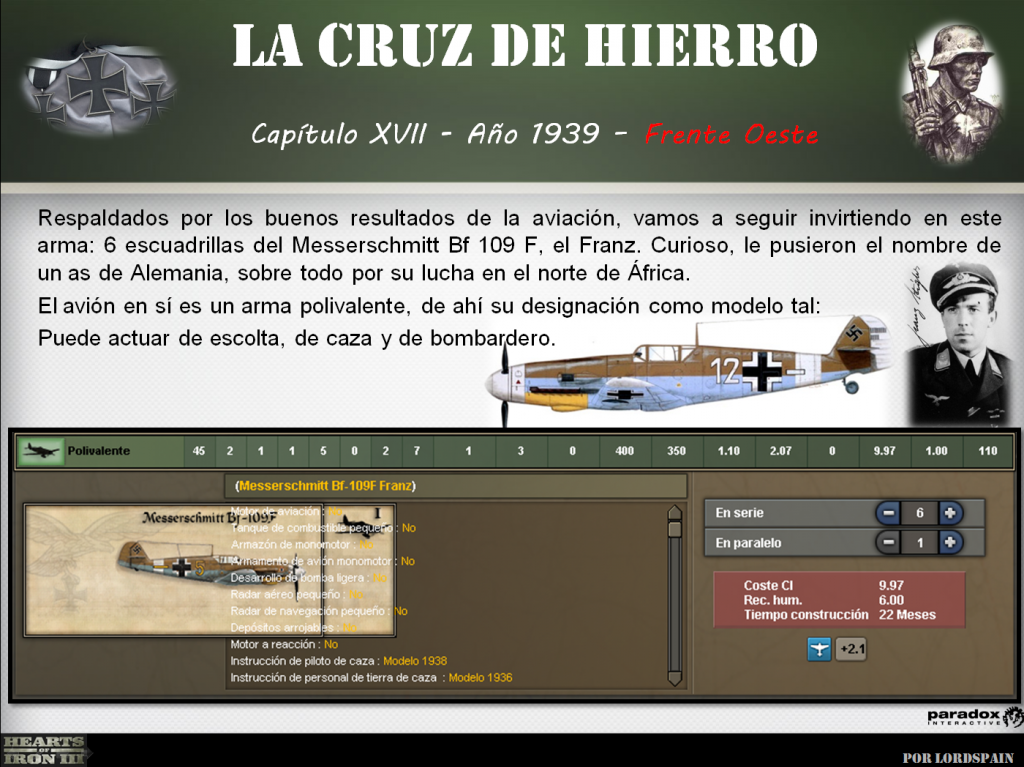Click the stat cell showing 350
Image resolution: width=1024 pixels, height=767 pixels.
(x=677, y=451)
